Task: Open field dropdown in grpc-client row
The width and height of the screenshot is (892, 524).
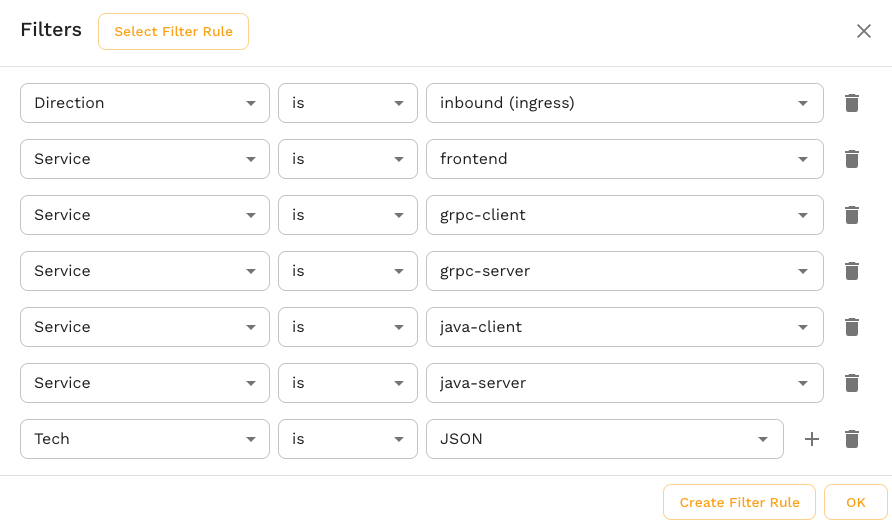Action: pos(145,215)
